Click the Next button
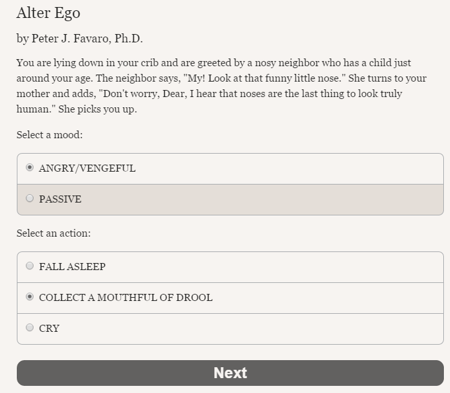 coord(230,373)
